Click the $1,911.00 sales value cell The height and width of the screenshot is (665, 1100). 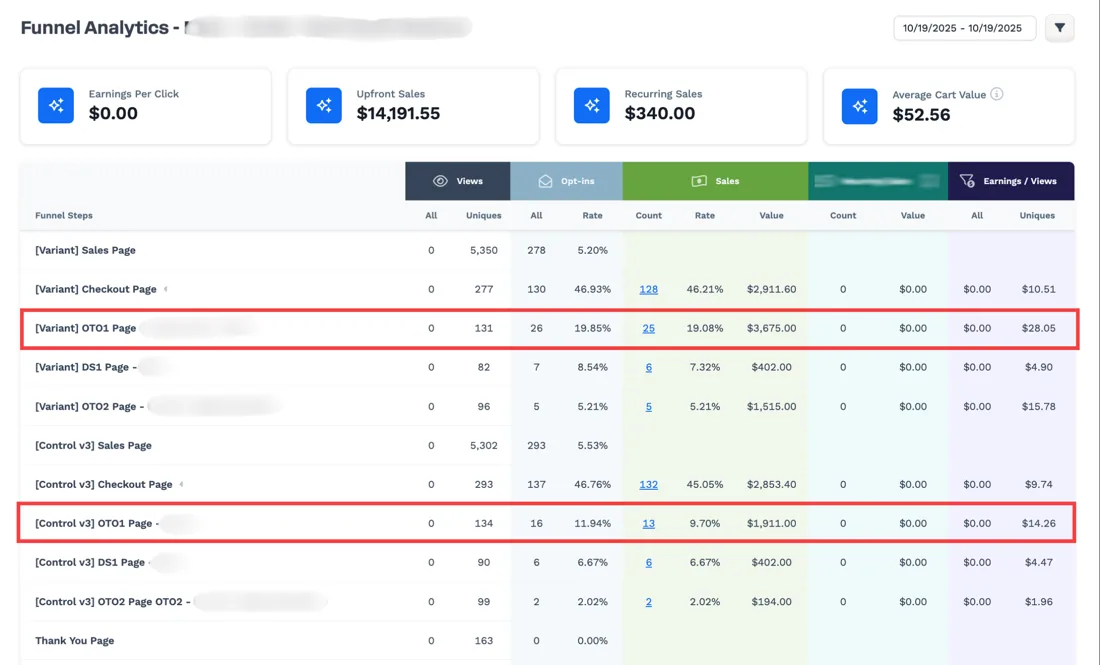(771, 523)
